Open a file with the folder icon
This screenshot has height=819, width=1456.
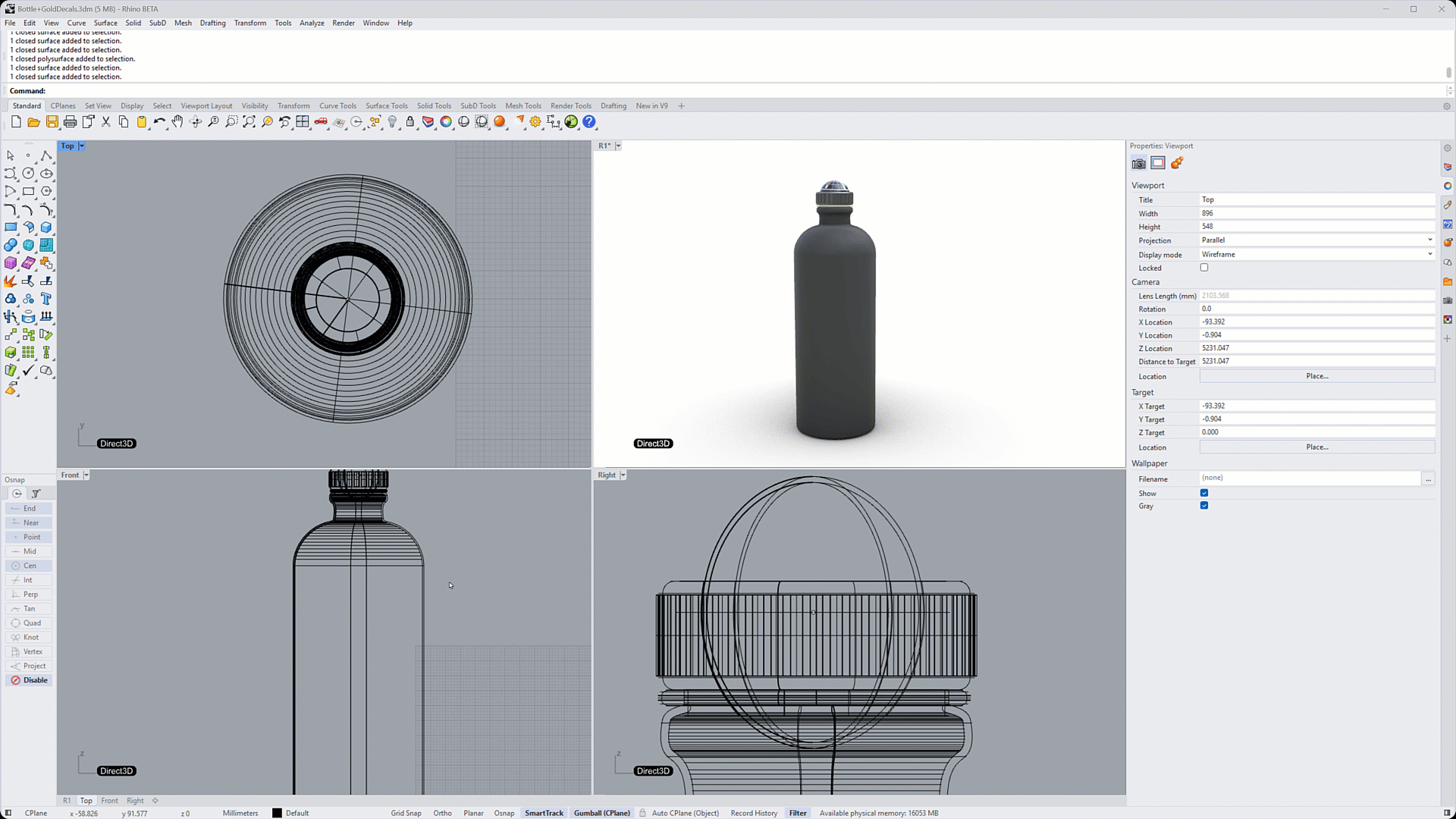(x=33, y=122)
